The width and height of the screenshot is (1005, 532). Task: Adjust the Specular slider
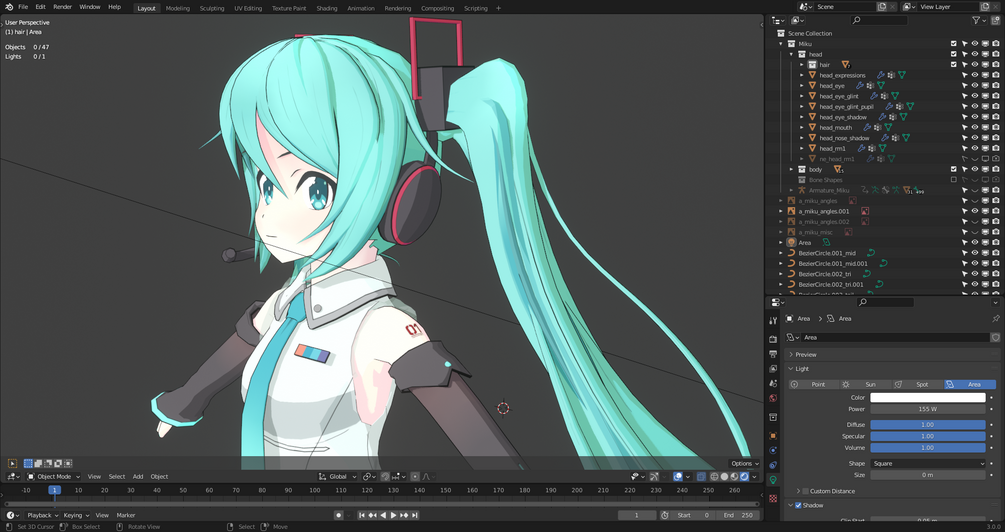coord(927,436)
